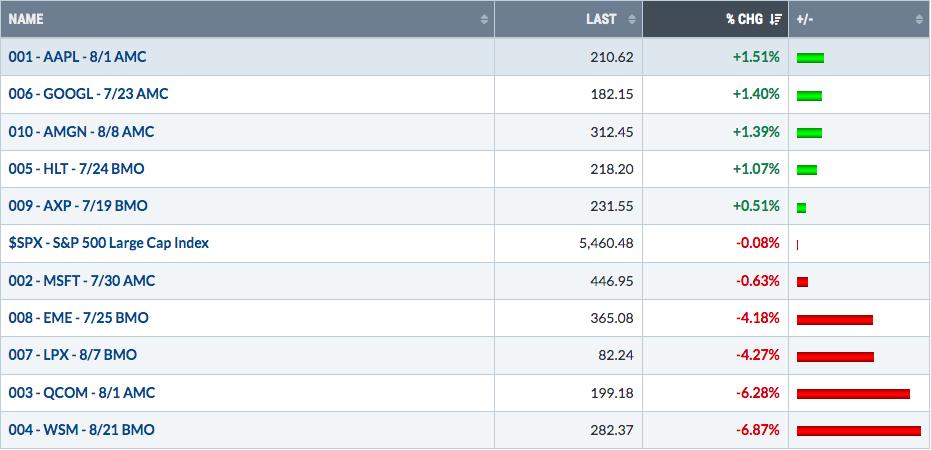This screenshot has width=931, height=450.
Task: Click the red bar for WSM
Action: [859, 431]
